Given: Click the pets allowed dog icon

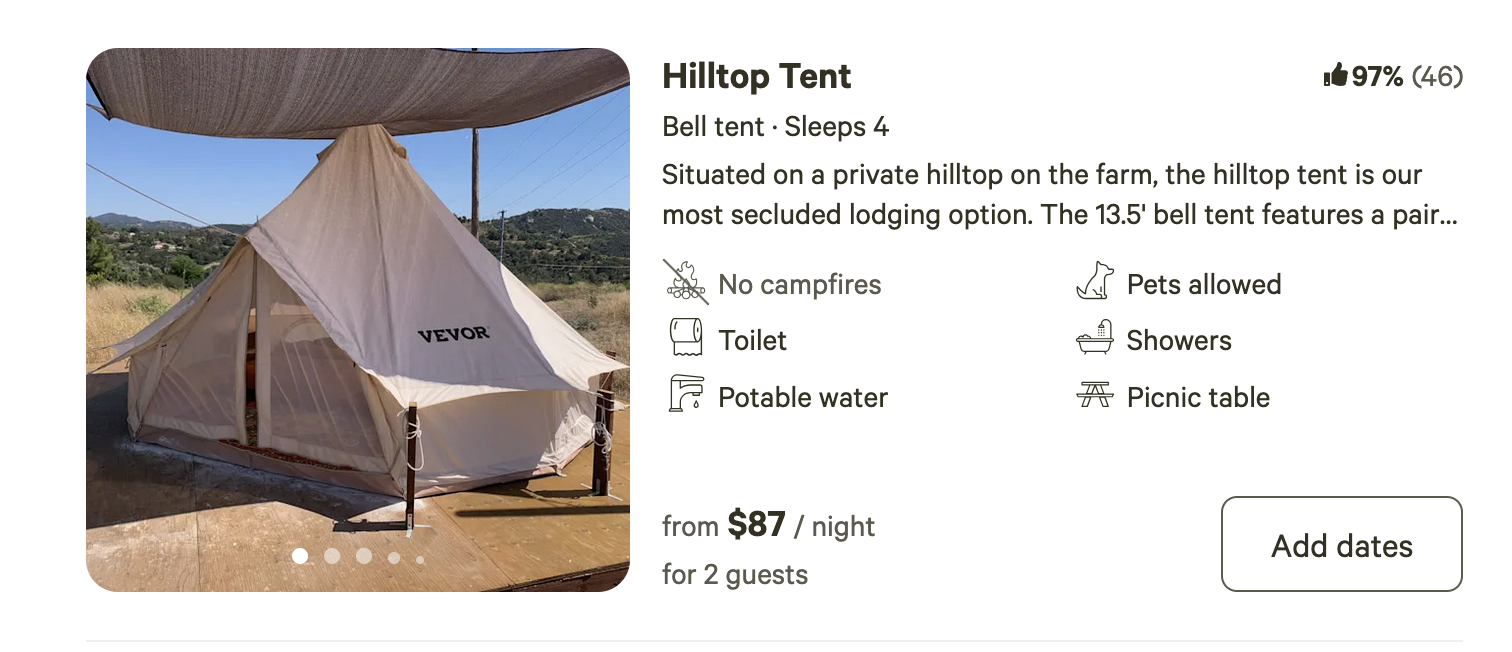Looking at the screenshot, I should tap(1095, 282).
